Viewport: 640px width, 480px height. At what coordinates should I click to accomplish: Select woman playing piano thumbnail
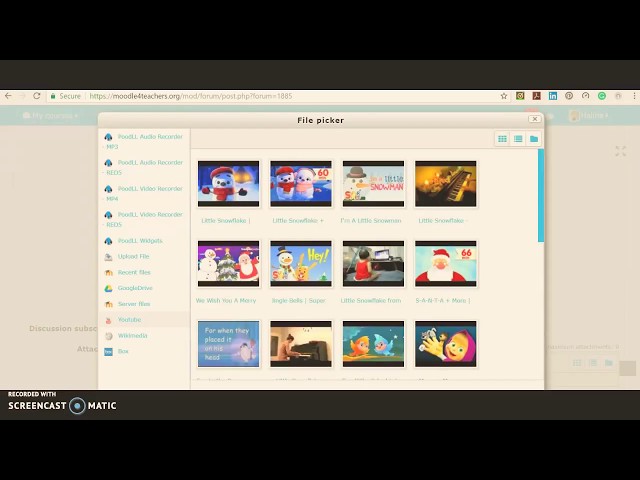(x=301, y=344)
